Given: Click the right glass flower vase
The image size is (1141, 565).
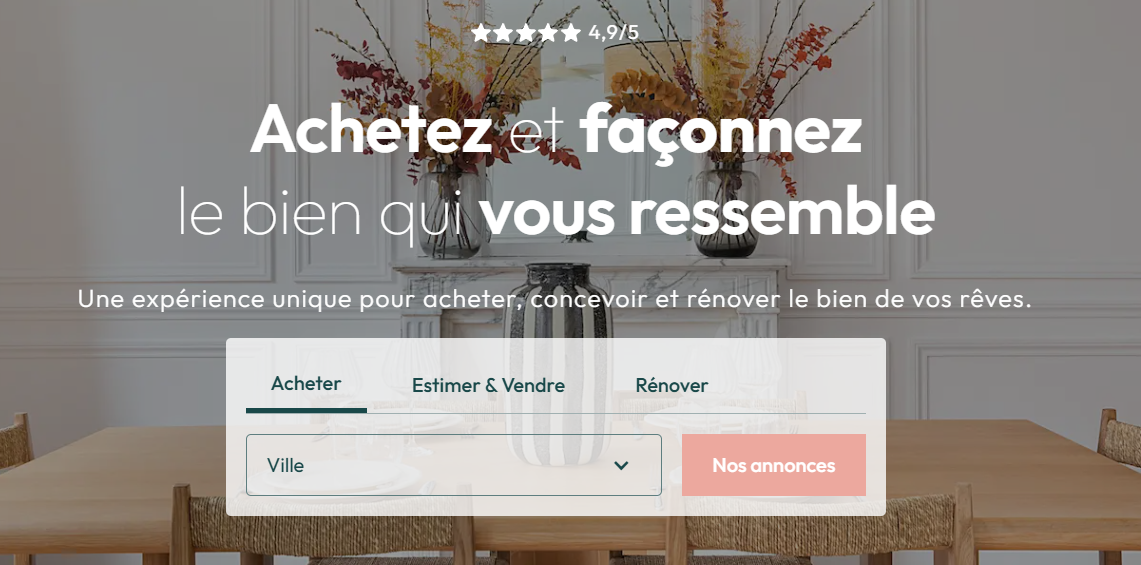Looking at the screenshot, I should tap(725, 211).
